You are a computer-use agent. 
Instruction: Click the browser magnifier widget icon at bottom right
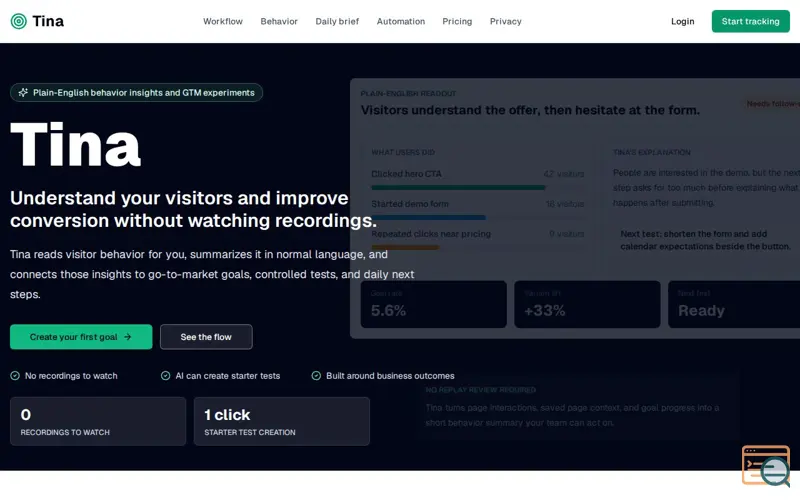pyautogui.click(x=766, y=465)
